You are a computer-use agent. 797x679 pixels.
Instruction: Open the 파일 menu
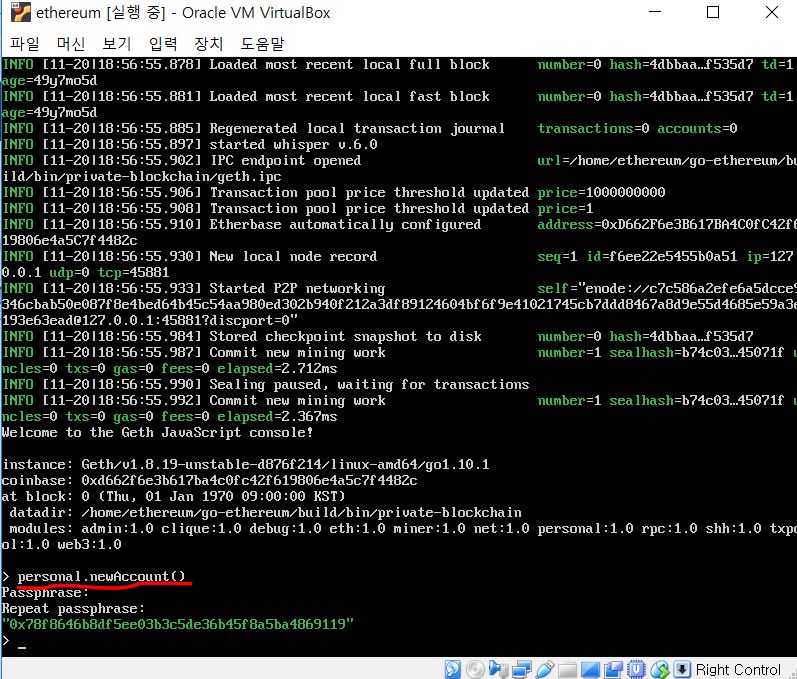(x=25, y=44)
